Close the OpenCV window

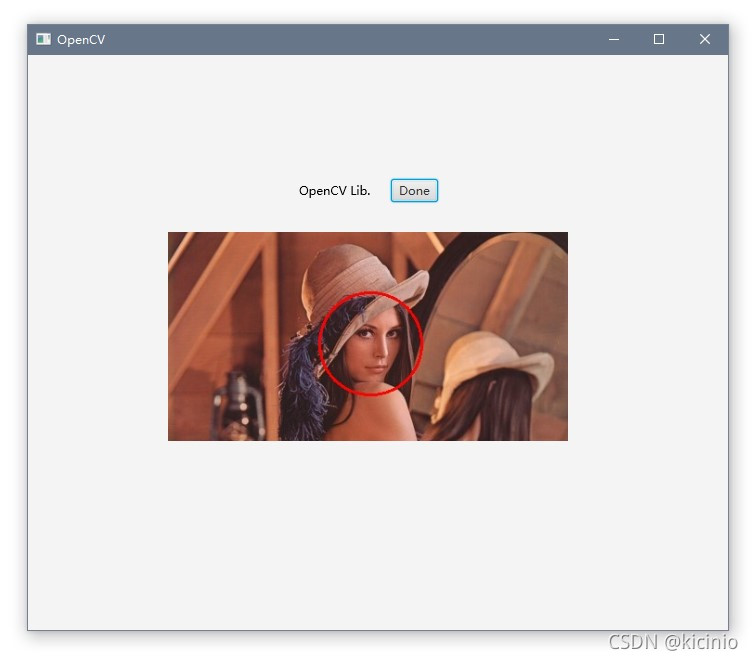click(x=704, y=39)
